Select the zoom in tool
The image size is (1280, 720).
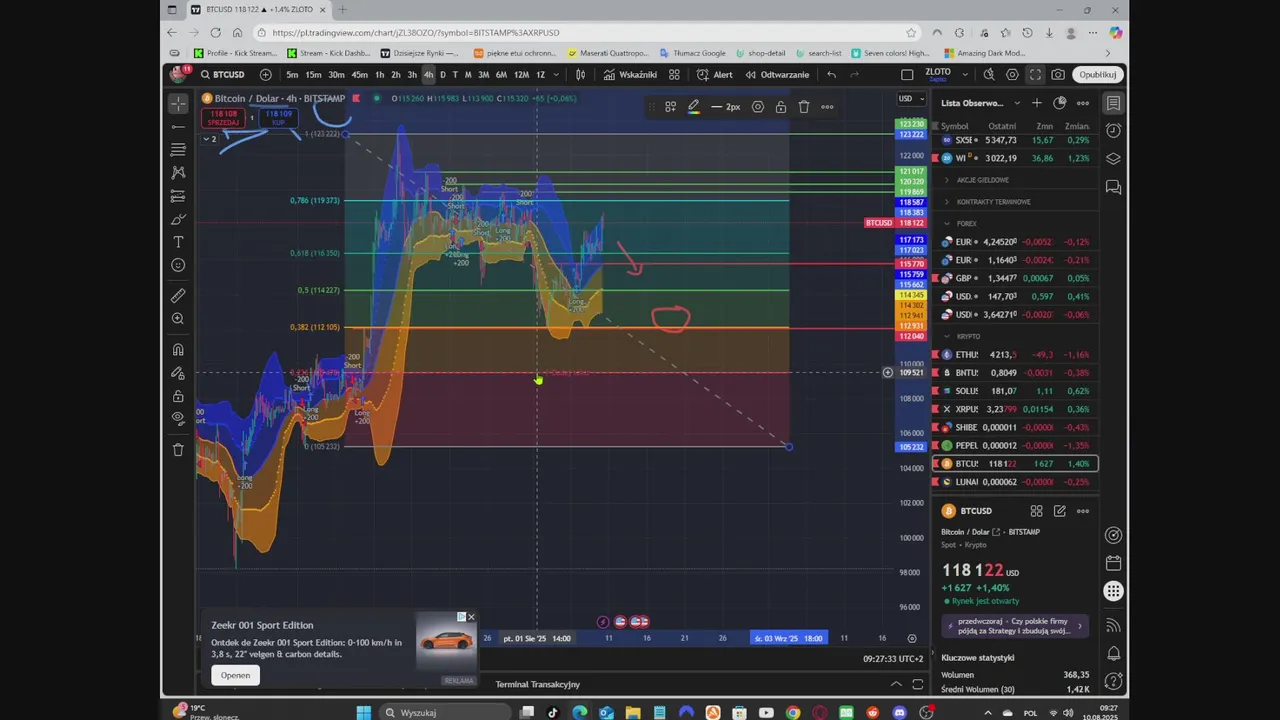pos(178,319)
